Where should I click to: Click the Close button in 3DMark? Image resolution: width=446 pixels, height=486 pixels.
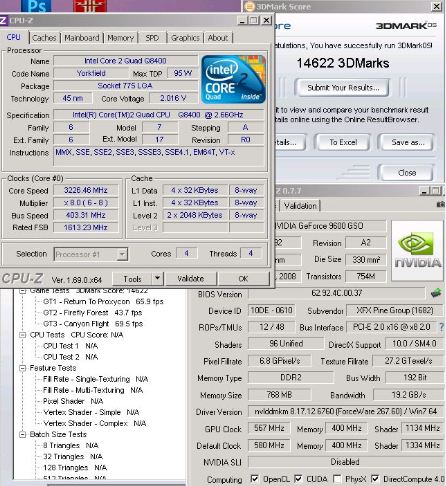407,172
